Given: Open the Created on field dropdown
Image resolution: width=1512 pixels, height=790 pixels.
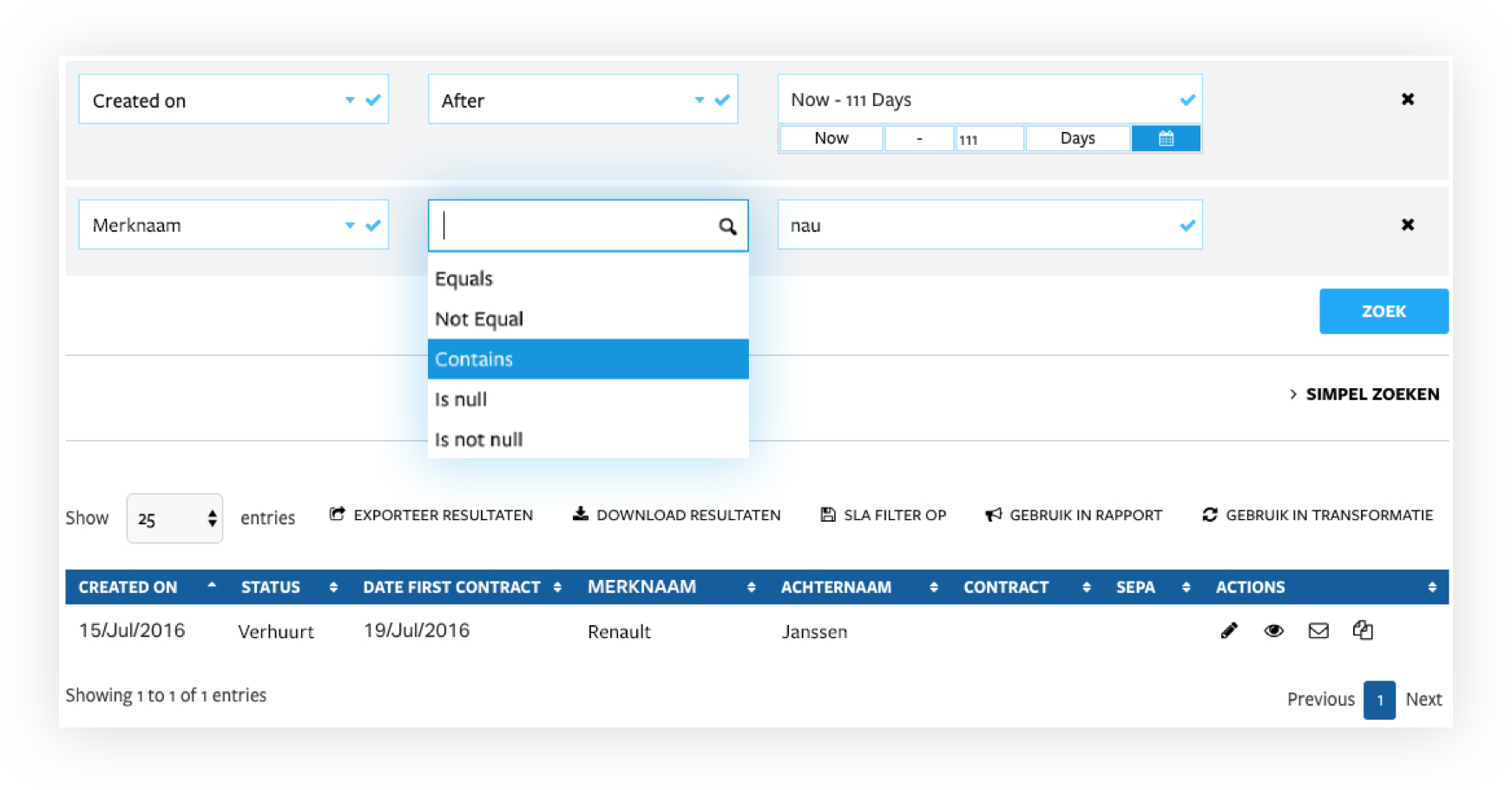Looking at the screenshot, I should click(350, 100).
